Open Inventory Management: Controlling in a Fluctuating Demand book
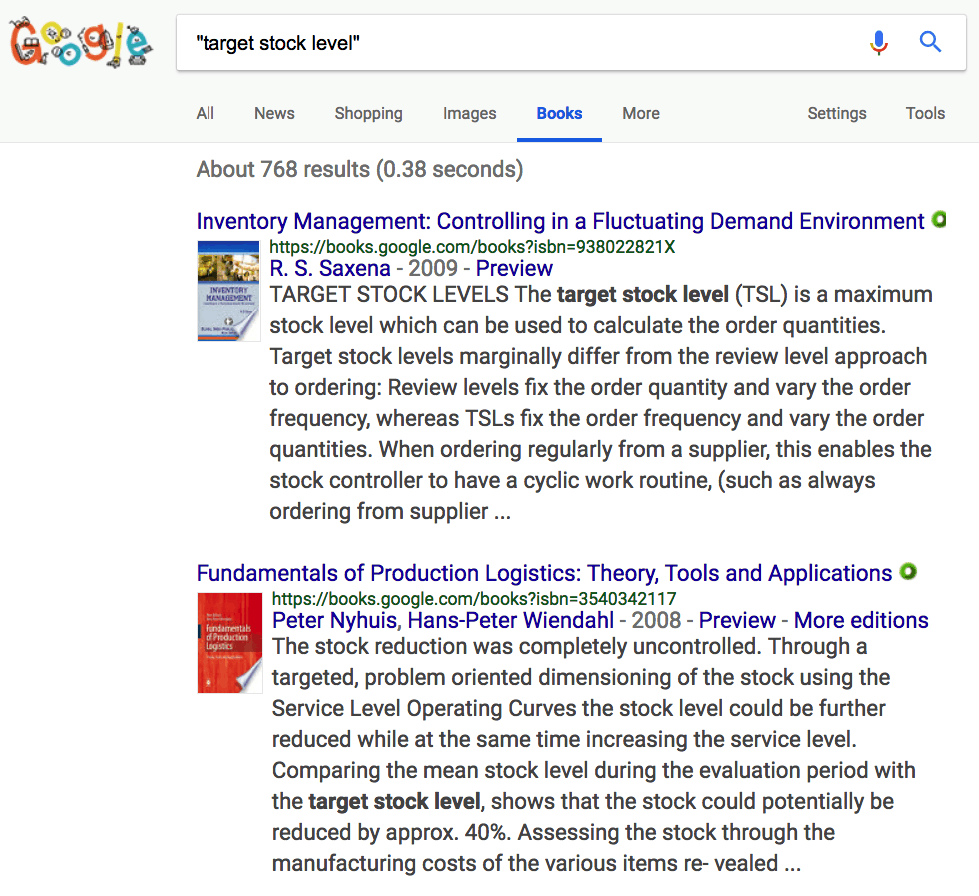Viewport: 979px width, 896px height. pos(560,222)
